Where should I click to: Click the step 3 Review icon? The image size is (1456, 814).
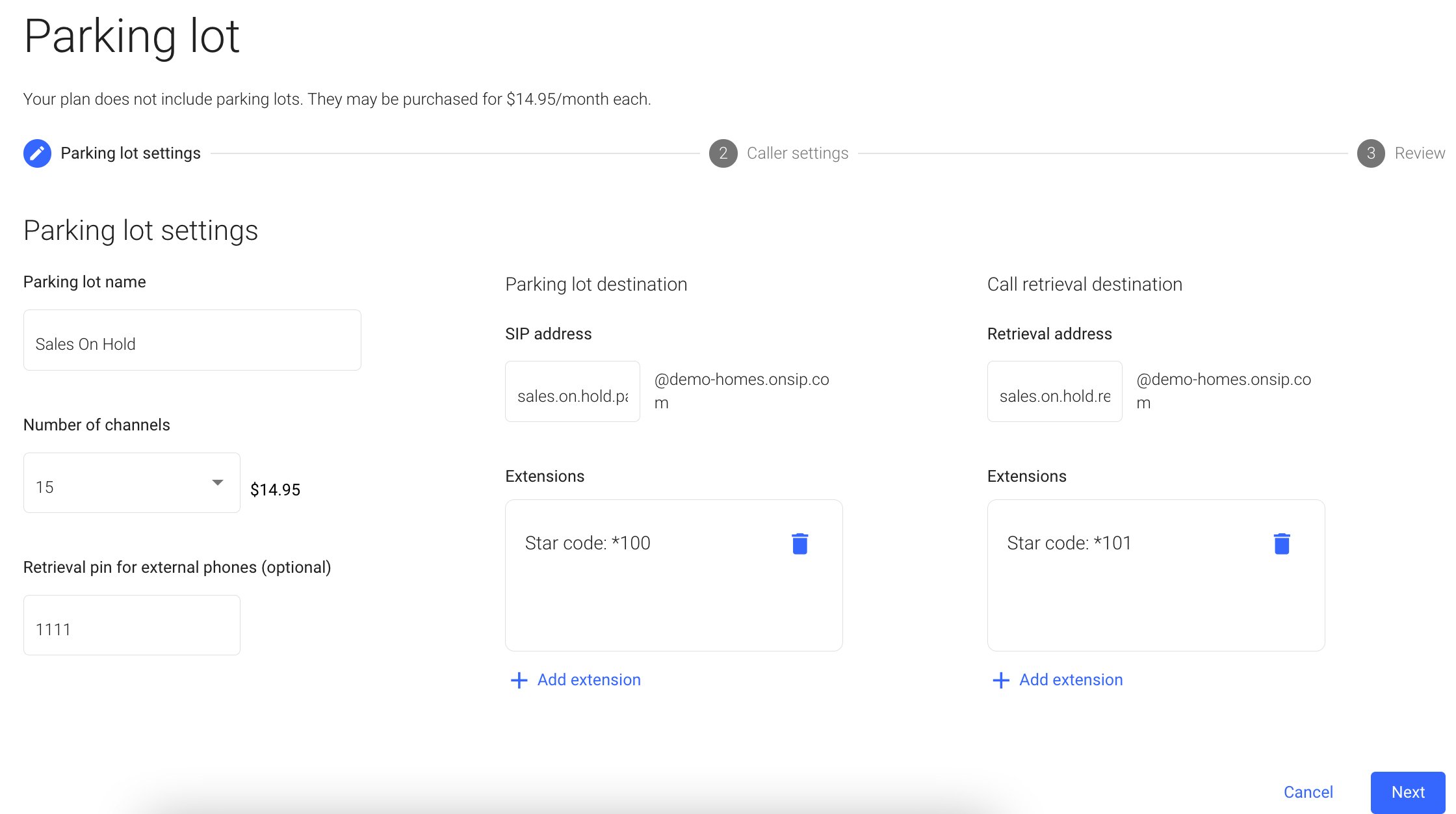[x=1371, y=152]
